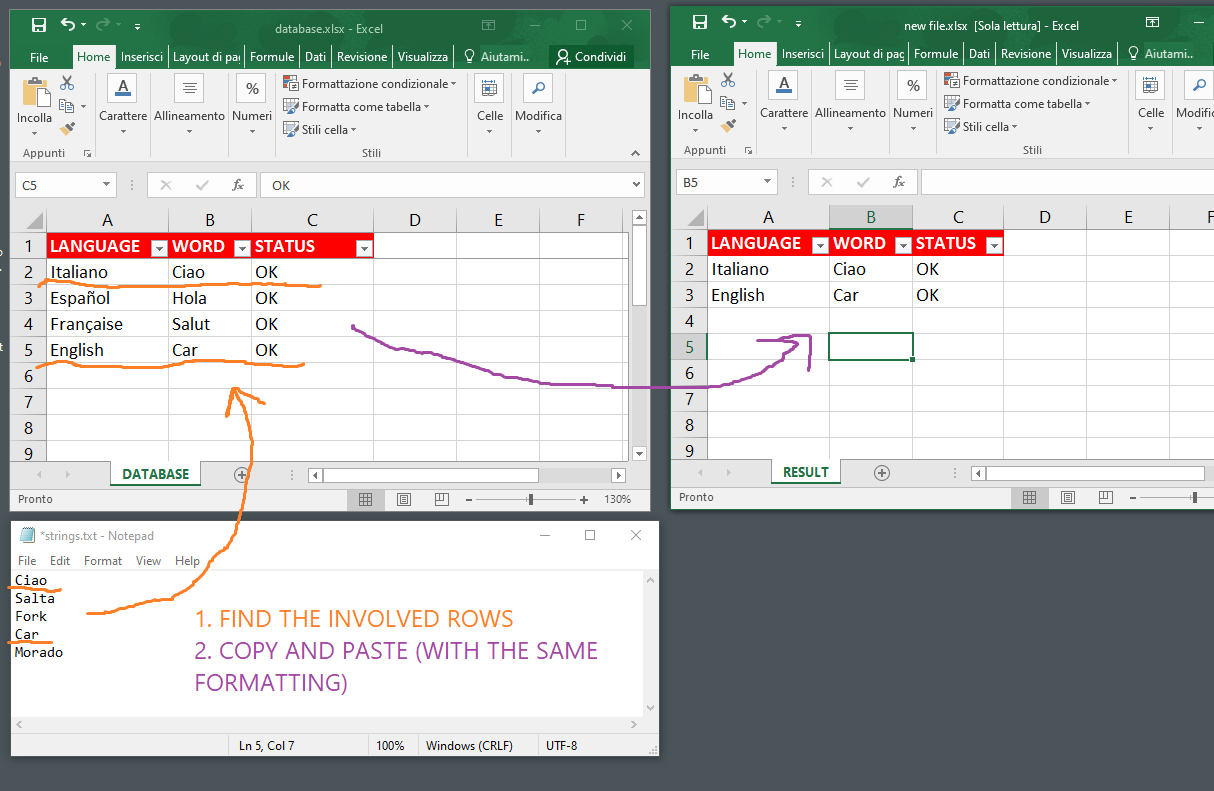This screenshot has width=1214, height=791.
Task: Expand Name Box dropdown showing C5
Action: click(107, 185)
